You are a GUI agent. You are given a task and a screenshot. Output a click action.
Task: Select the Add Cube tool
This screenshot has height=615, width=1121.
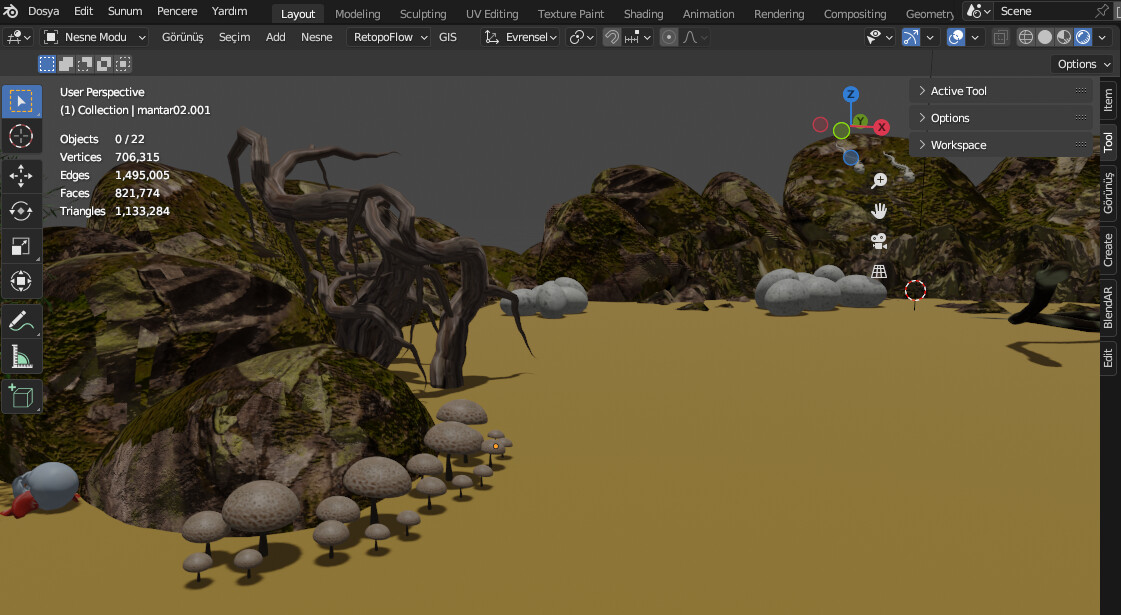tap(21, 396)
